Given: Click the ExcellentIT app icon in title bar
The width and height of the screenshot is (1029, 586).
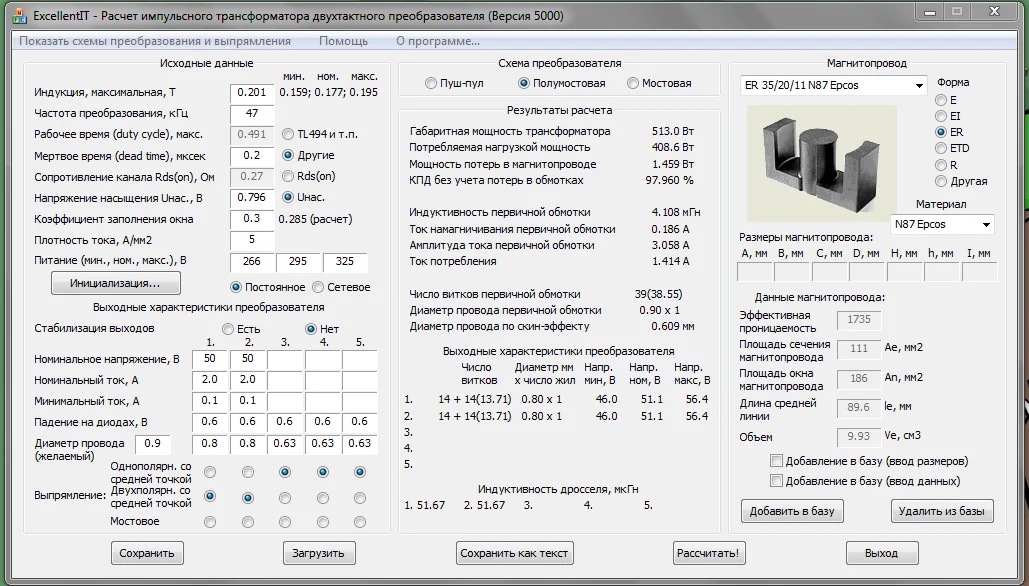Looking at the screenshot, I should point(18,15).
